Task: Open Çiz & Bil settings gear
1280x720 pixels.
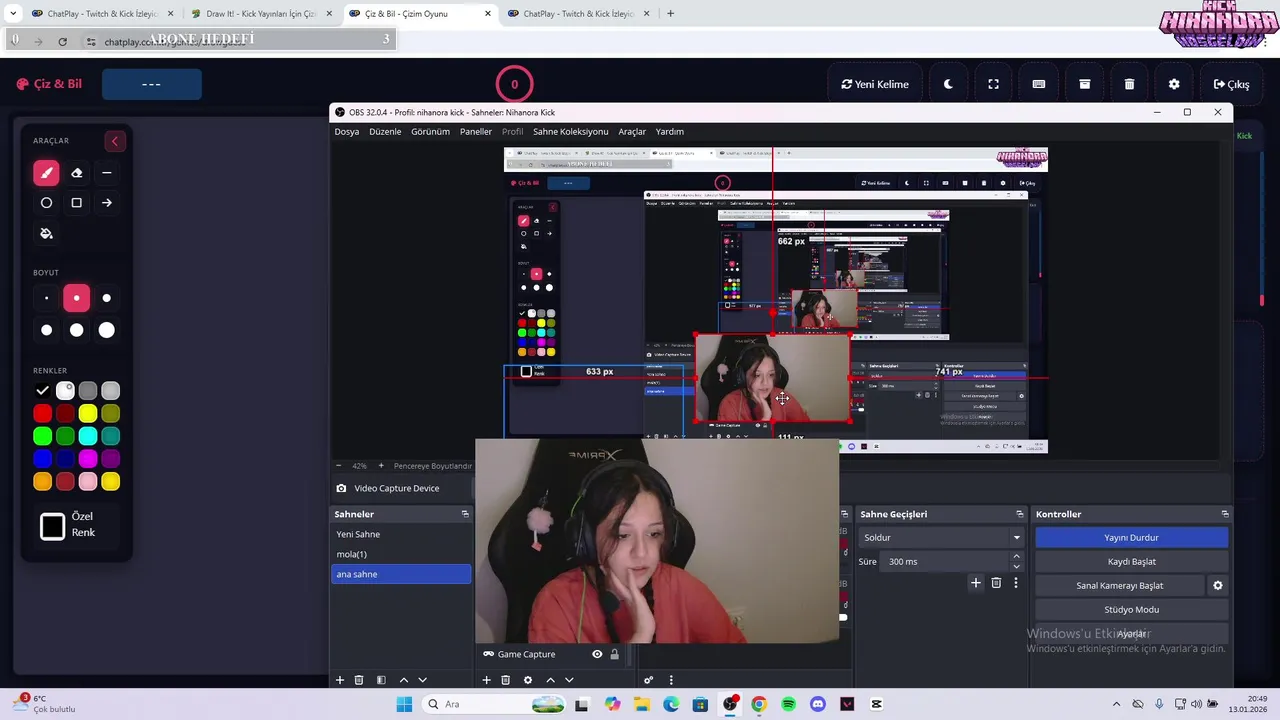Action: (1174, 84)
